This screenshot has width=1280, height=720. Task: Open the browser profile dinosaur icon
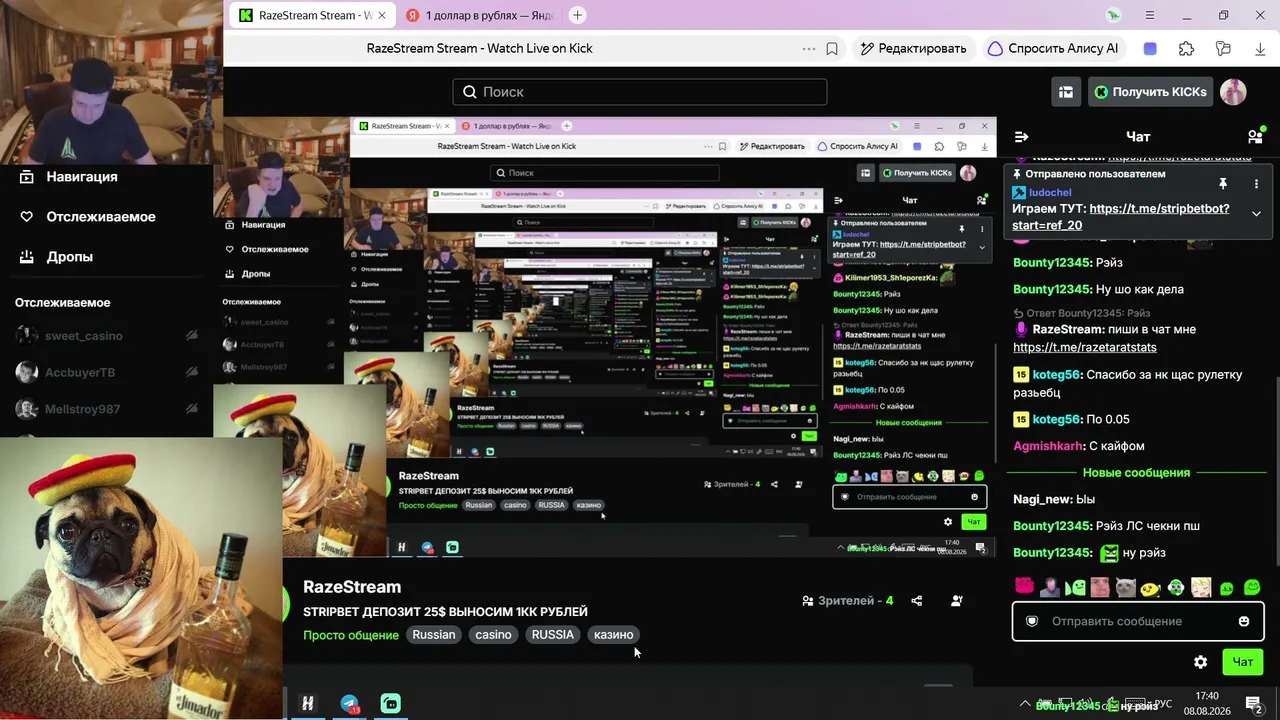coord(1115,15)
